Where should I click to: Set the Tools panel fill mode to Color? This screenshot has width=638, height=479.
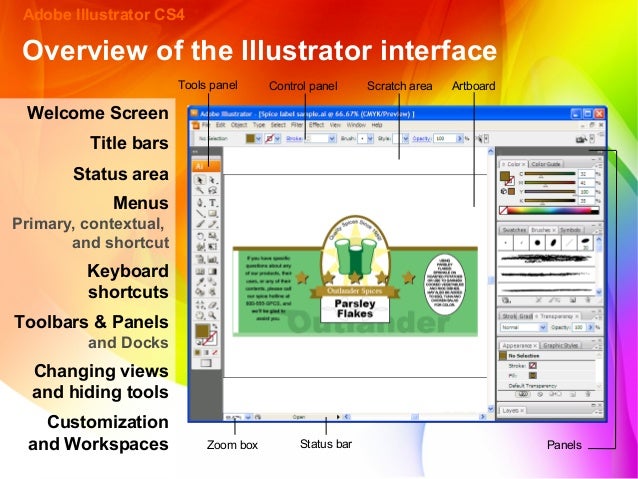click(x=198, y=352)
